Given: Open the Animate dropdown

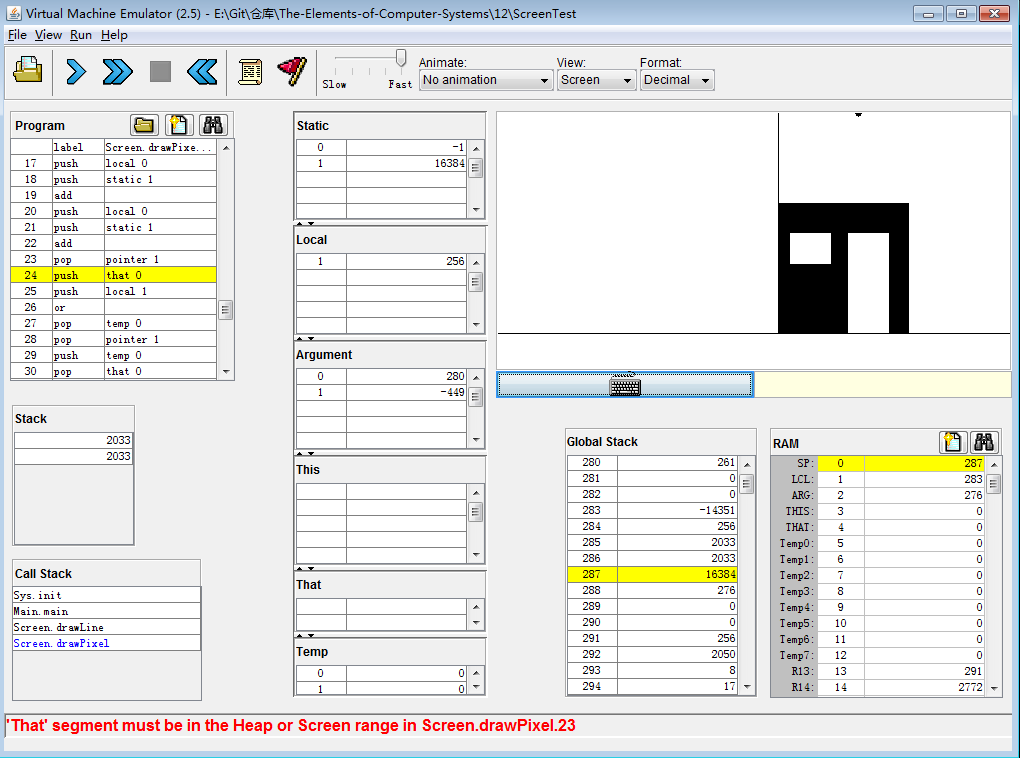Looking at the screenshot, I should coord(486,80).
